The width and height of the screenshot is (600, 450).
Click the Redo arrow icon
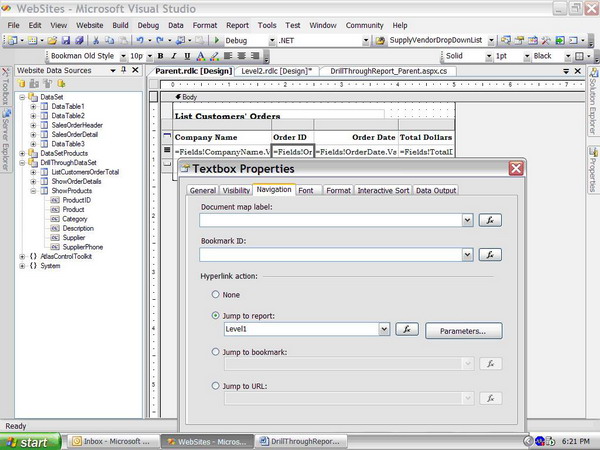160,40
